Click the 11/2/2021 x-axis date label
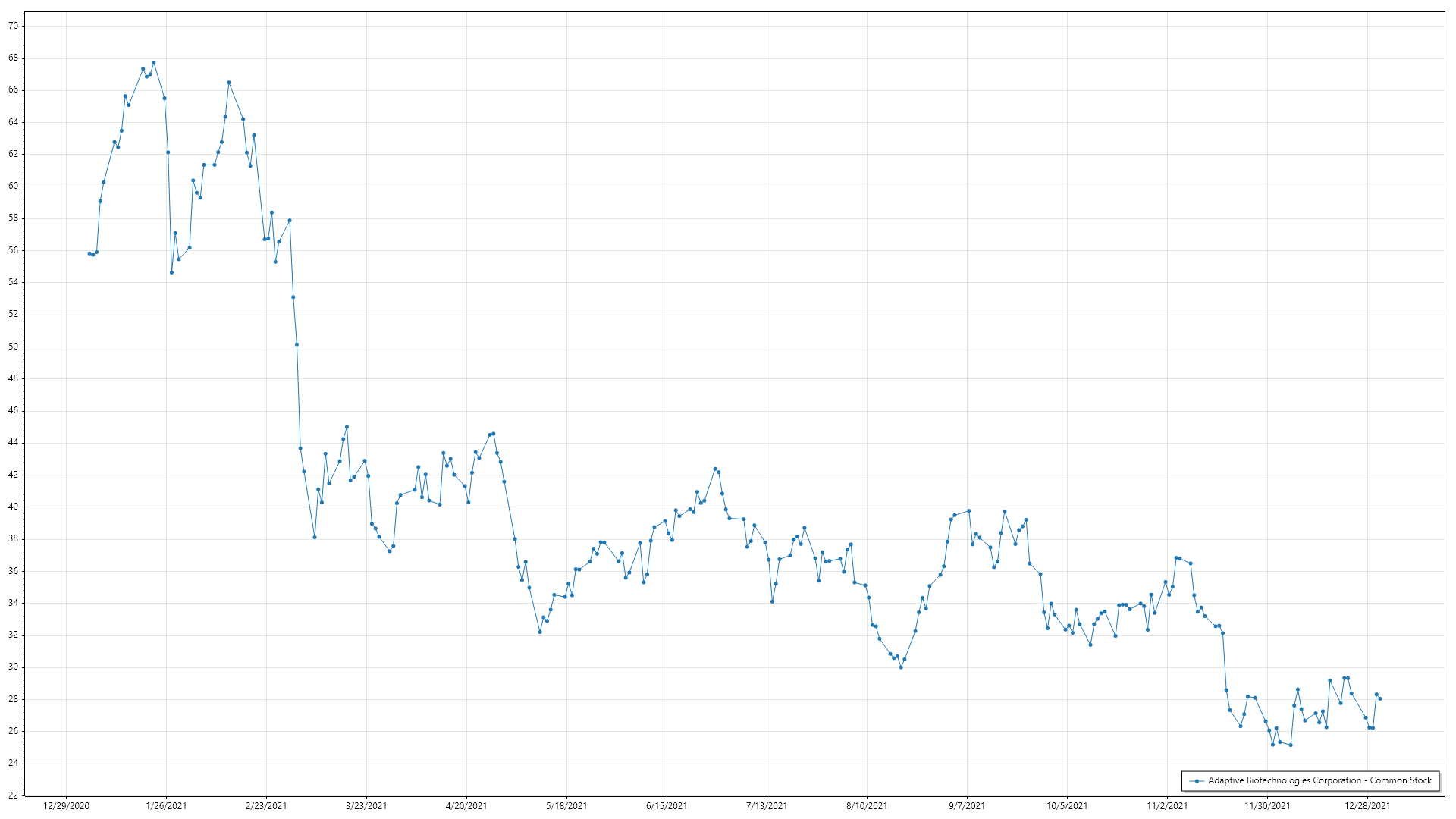The width and height of the screenshot is (1456, 819). pos(1167,805)
